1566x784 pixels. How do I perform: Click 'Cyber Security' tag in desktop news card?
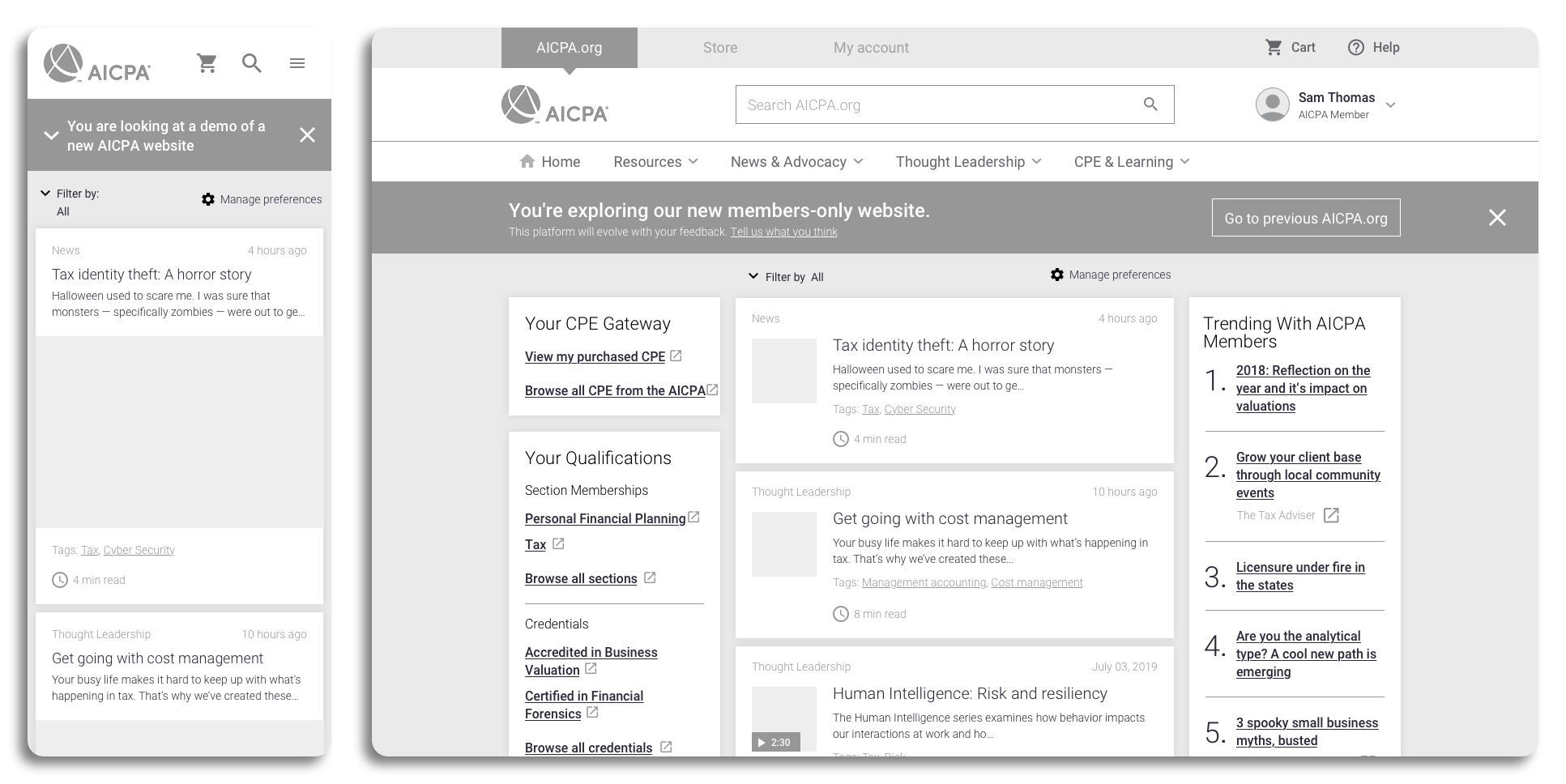(x=920, y=409)
